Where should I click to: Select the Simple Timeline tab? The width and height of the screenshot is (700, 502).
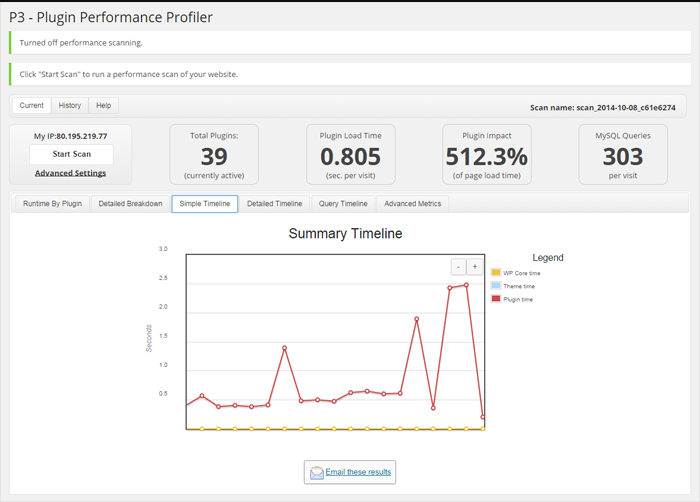(x=204, y=204)
